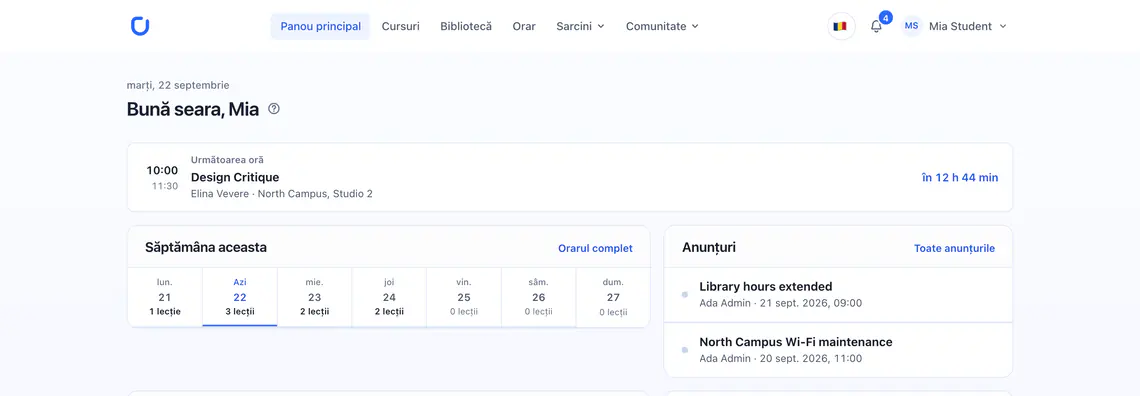
Task: Click the 'în 12 h 44 min' countdown
Action: [960, 178]
